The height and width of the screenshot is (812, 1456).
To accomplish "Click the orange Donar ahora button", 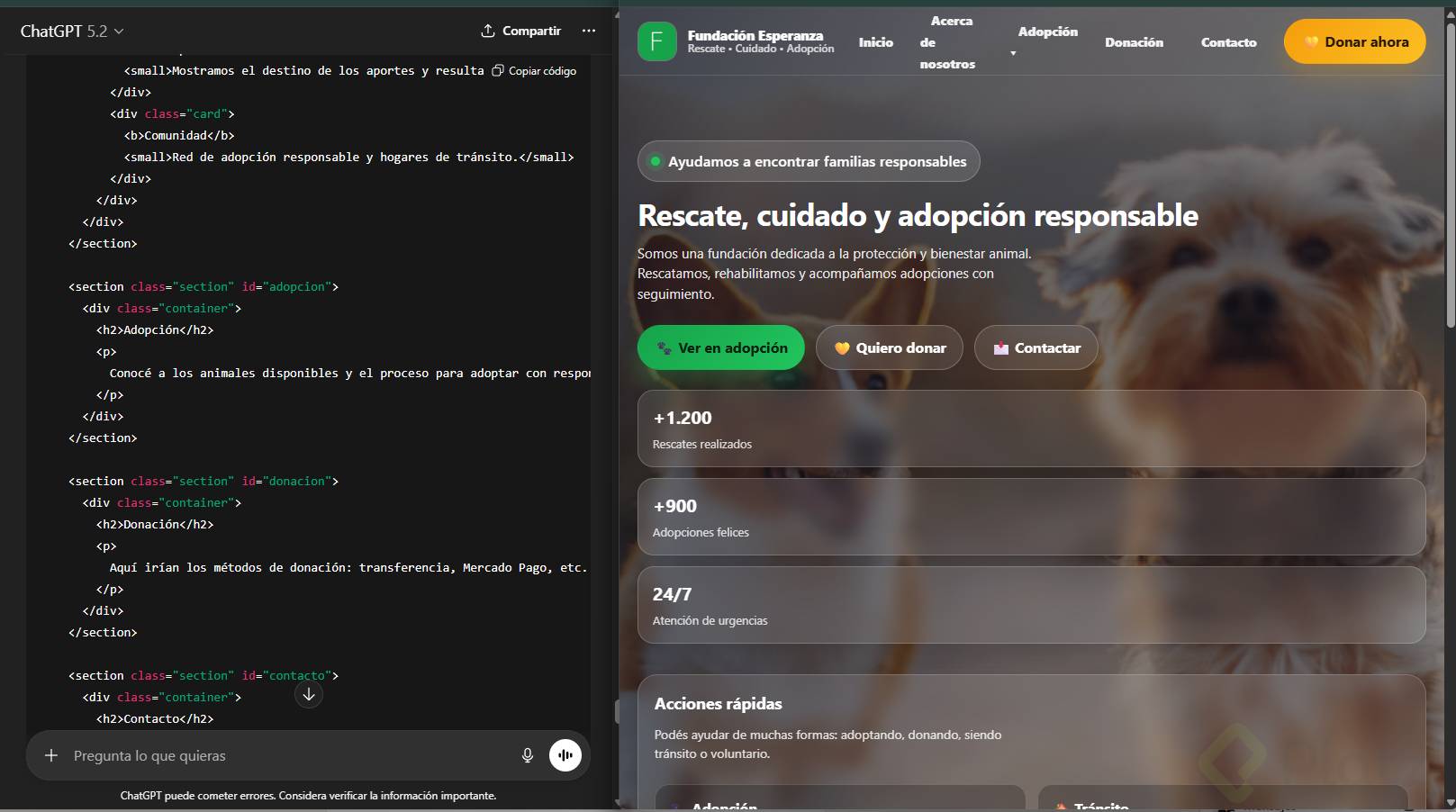I will pos(1354,41).
